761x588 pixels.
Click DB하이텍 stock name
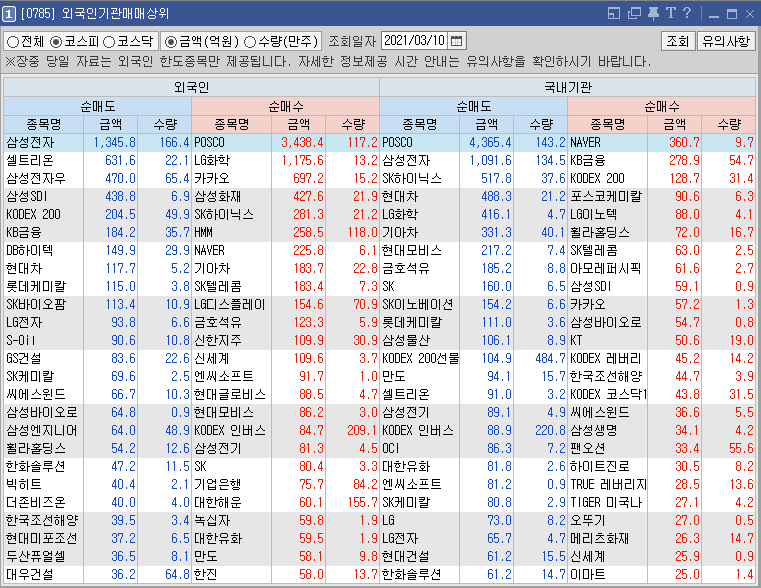tap(29, 250)
